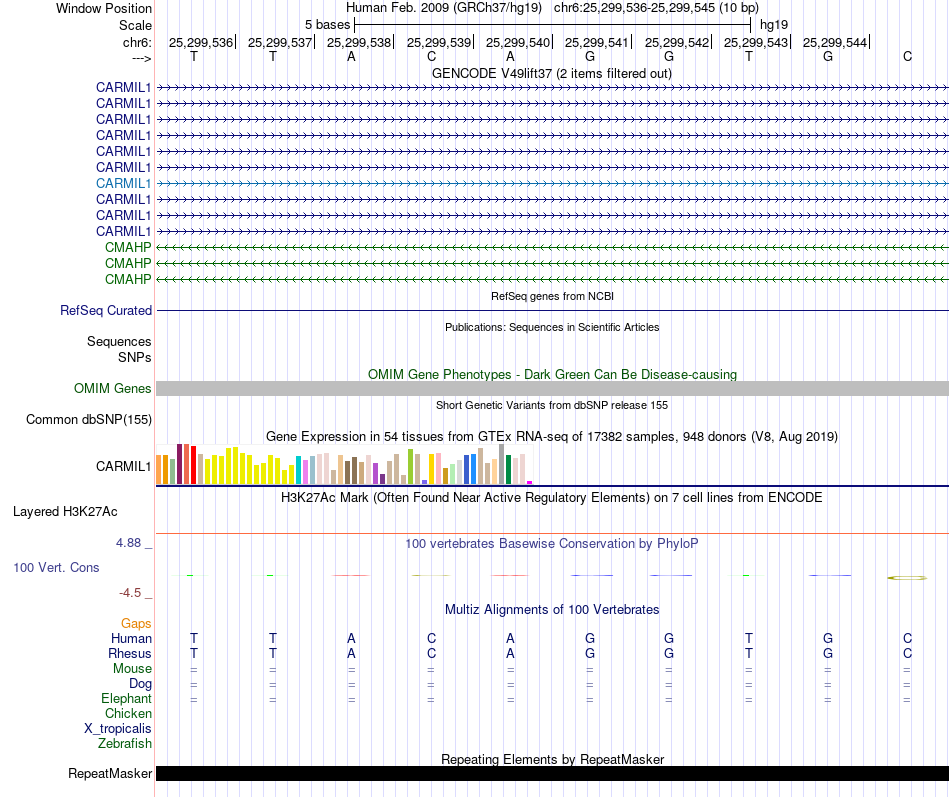Screen dimensions: 950x797
Task: Click the '5 bases' scale bar label
Action: 327,25
